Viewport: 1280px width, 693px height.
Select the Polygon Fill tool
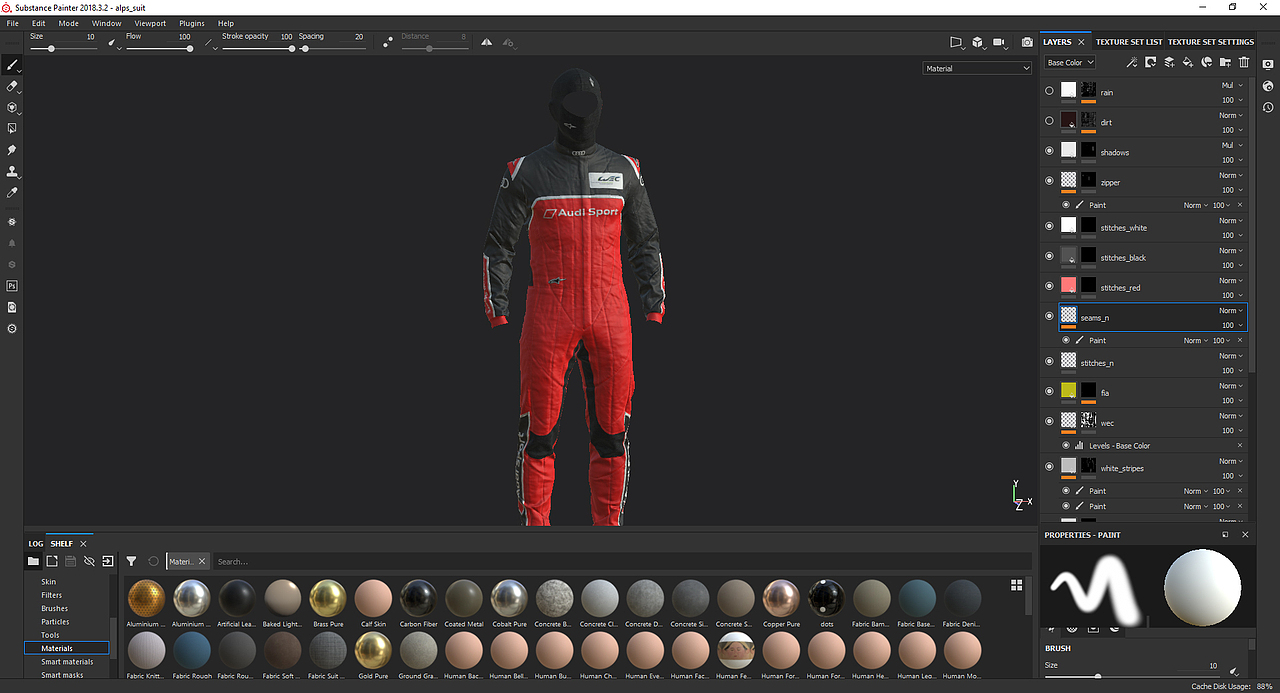12,129
